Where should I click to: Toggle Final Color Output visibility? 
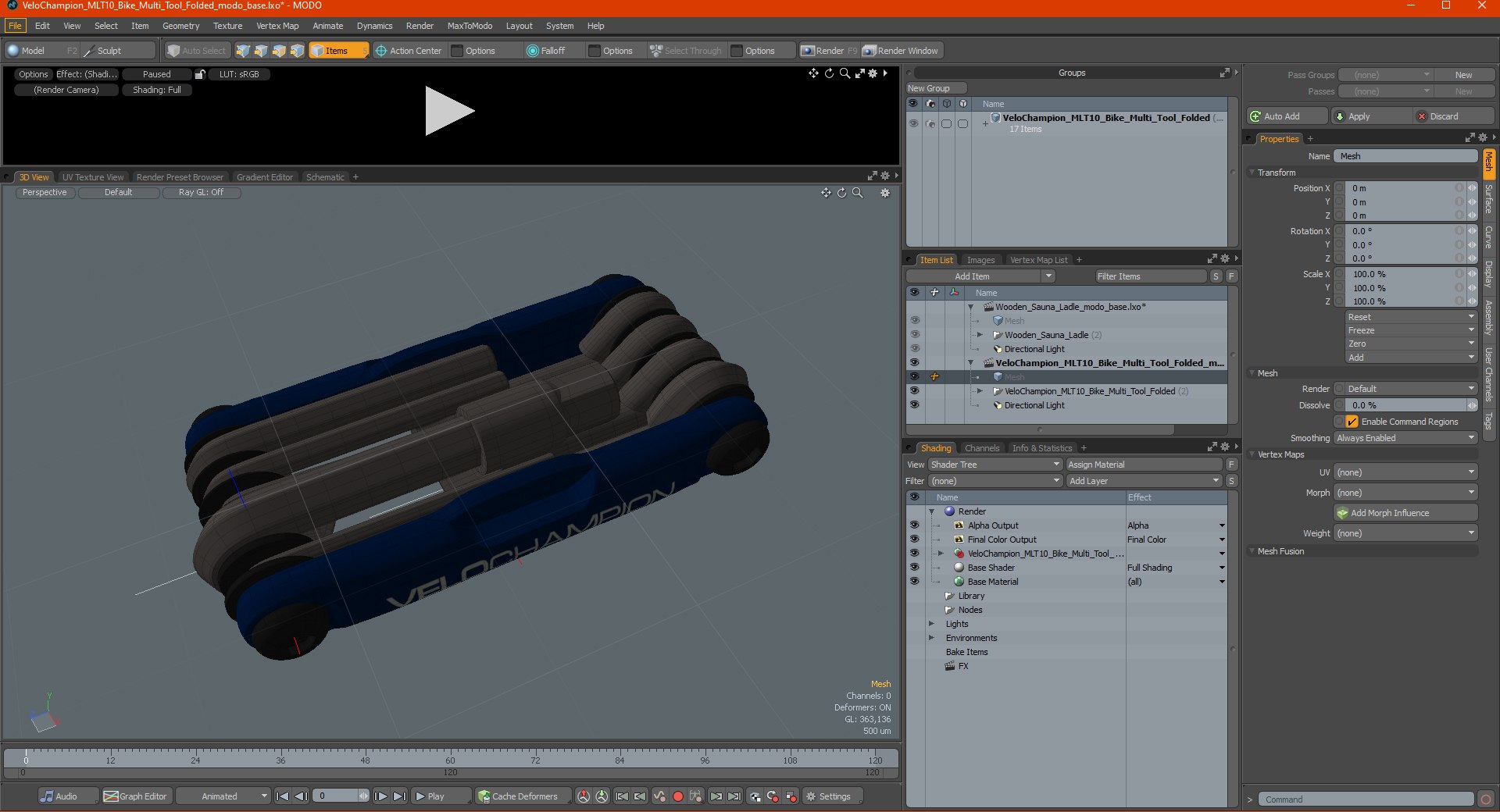click(914, 540)
